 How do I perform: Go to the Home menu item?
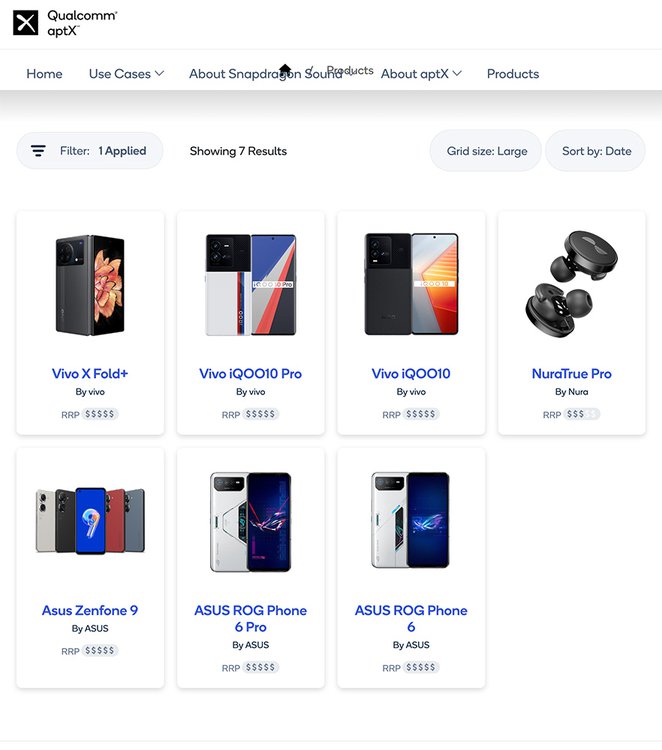(x=44, y=74)
